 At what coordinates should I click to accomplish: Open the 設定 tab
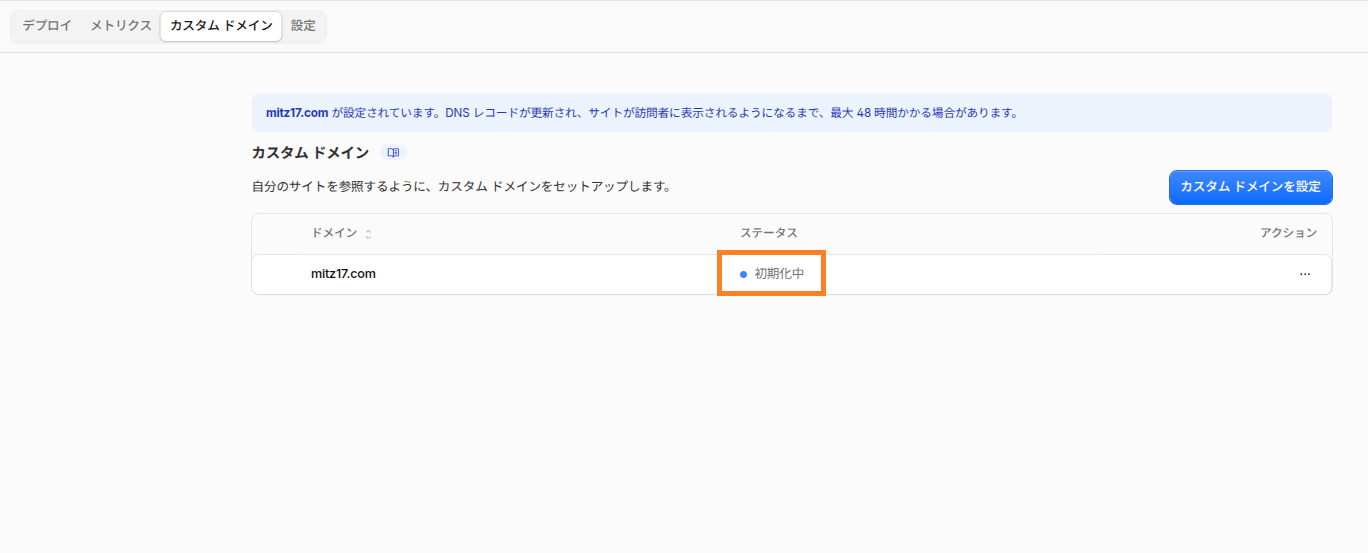click(303, 26)
